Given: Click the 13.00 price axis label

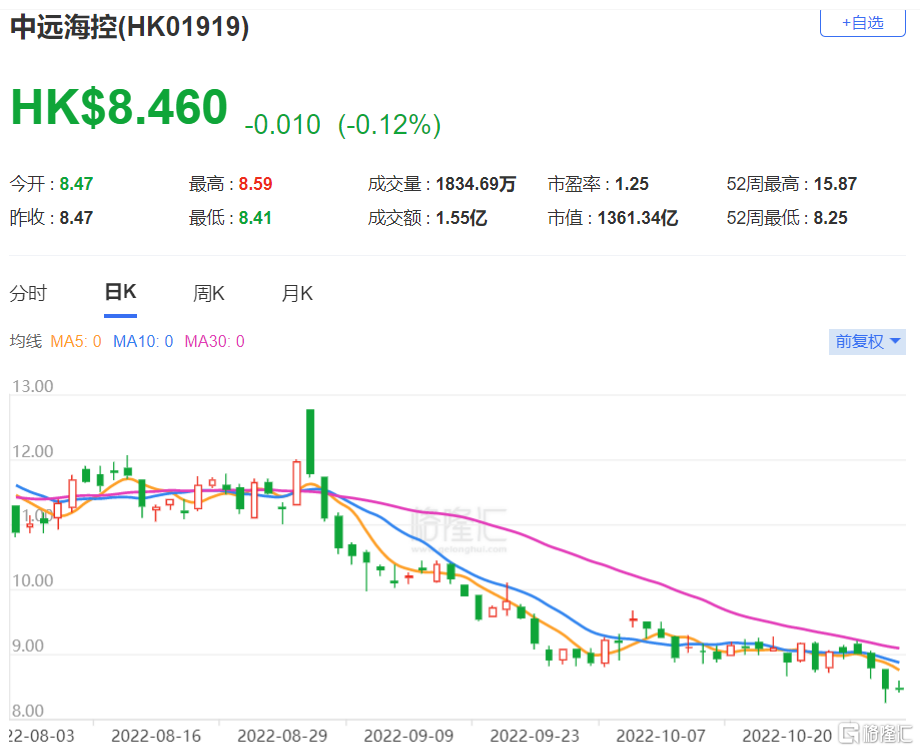Looking at the screenshot, I should [x=33, y=386].
